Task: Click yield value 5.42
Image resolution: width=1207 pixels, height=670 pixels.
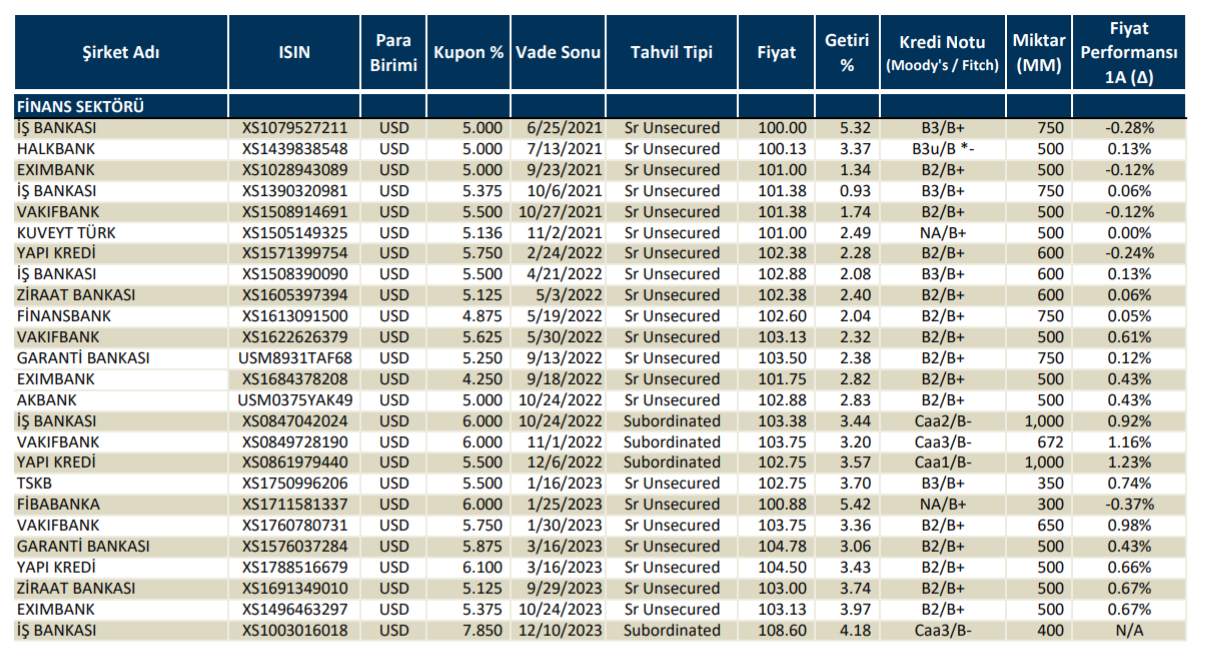Action: (x=856, y=505)
